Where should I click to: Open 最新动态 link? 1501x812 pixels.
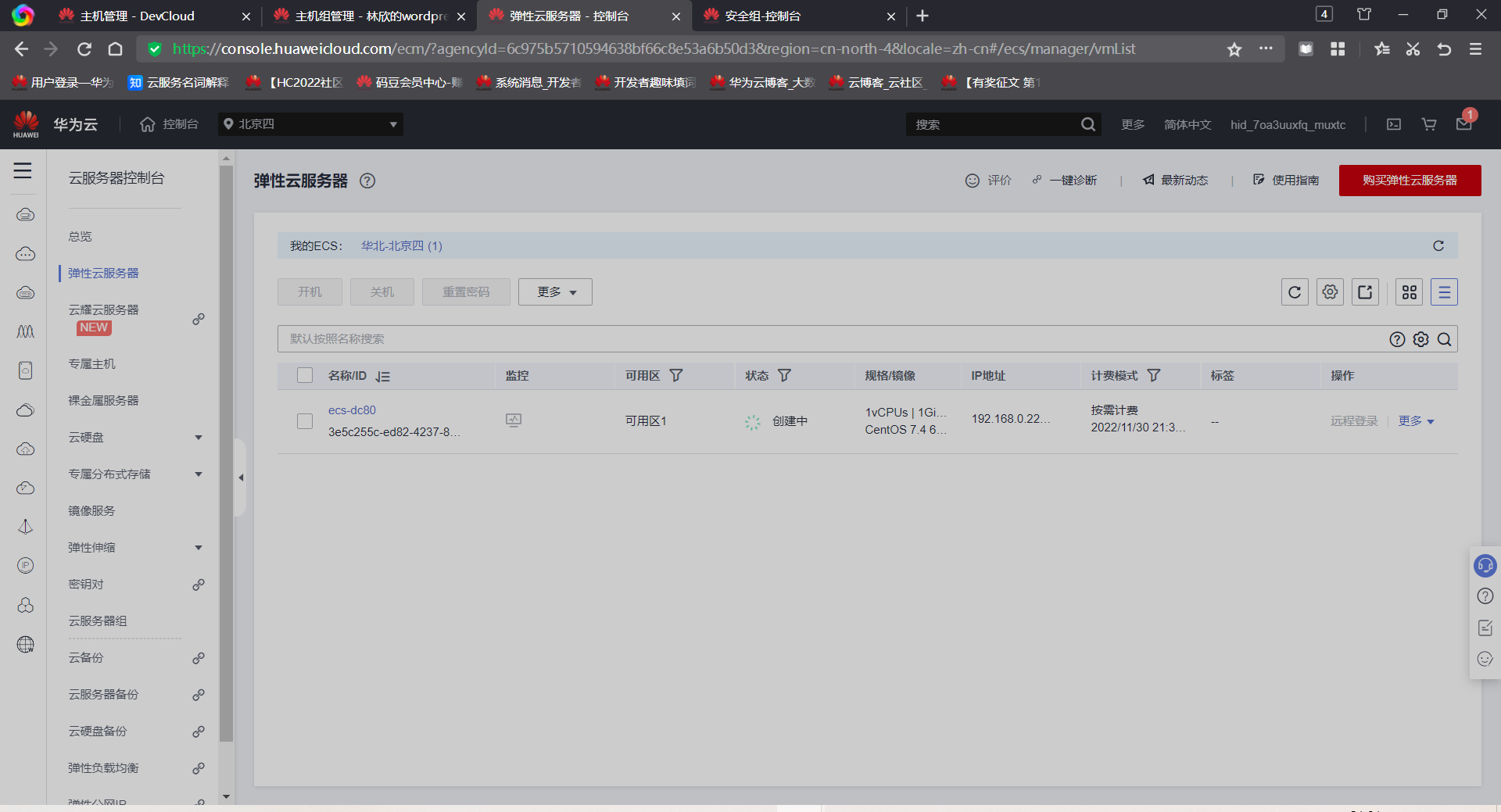pos(1175,181)
